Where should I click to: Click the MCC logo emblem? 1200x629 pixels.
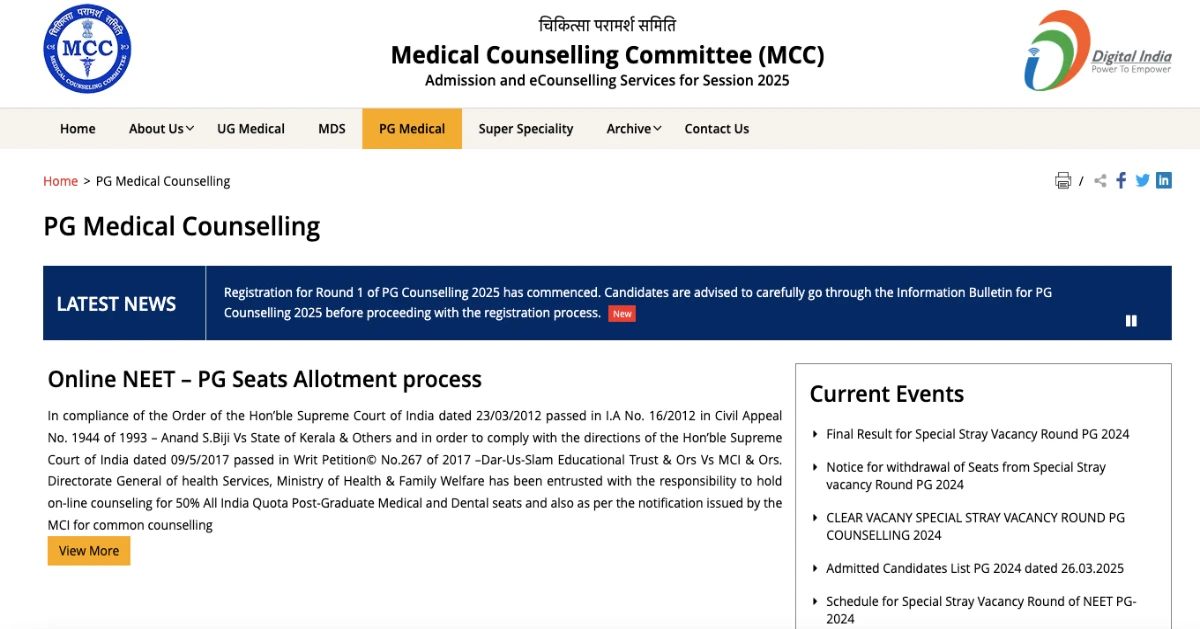click(x=87, y=50)
